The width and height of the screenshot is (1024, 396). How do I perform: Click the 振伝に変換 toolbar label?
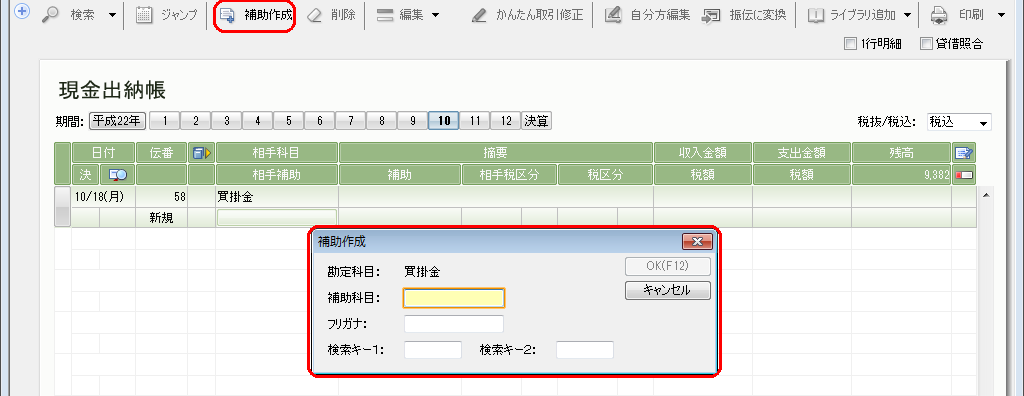click(758, 15)
